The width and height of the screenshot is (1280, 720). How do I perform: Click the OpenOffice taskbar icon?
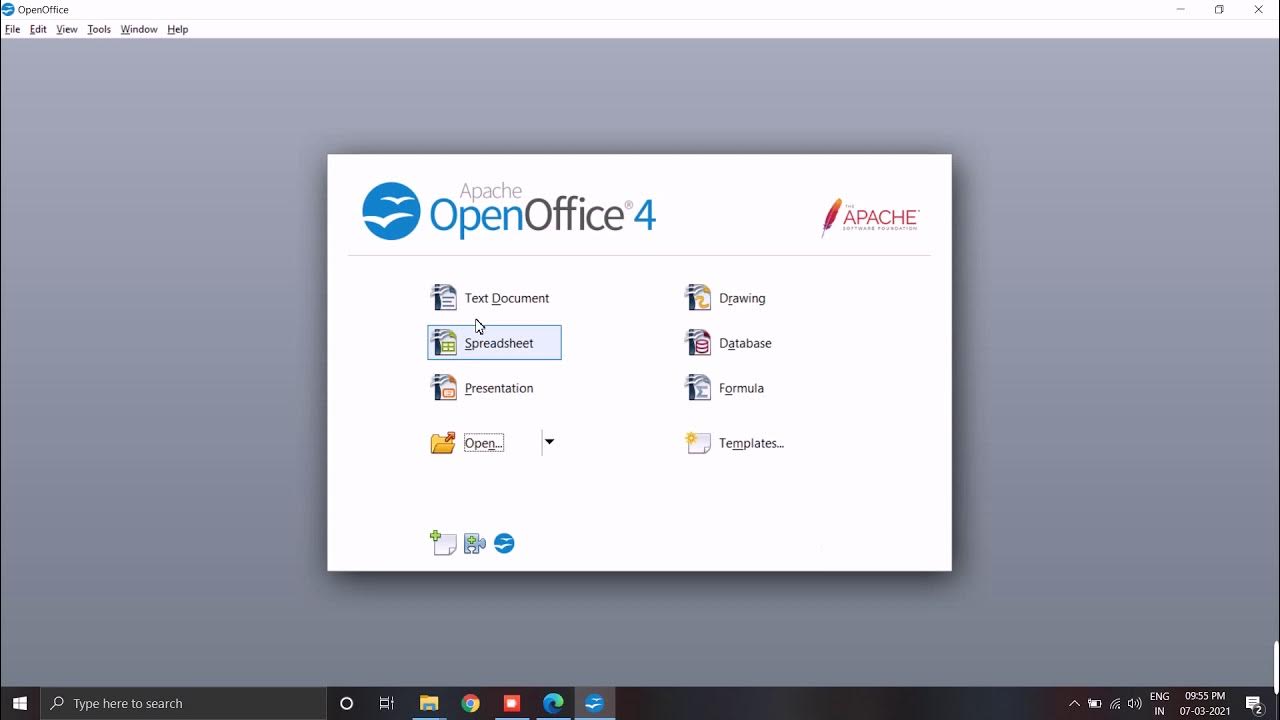point(595,703)
